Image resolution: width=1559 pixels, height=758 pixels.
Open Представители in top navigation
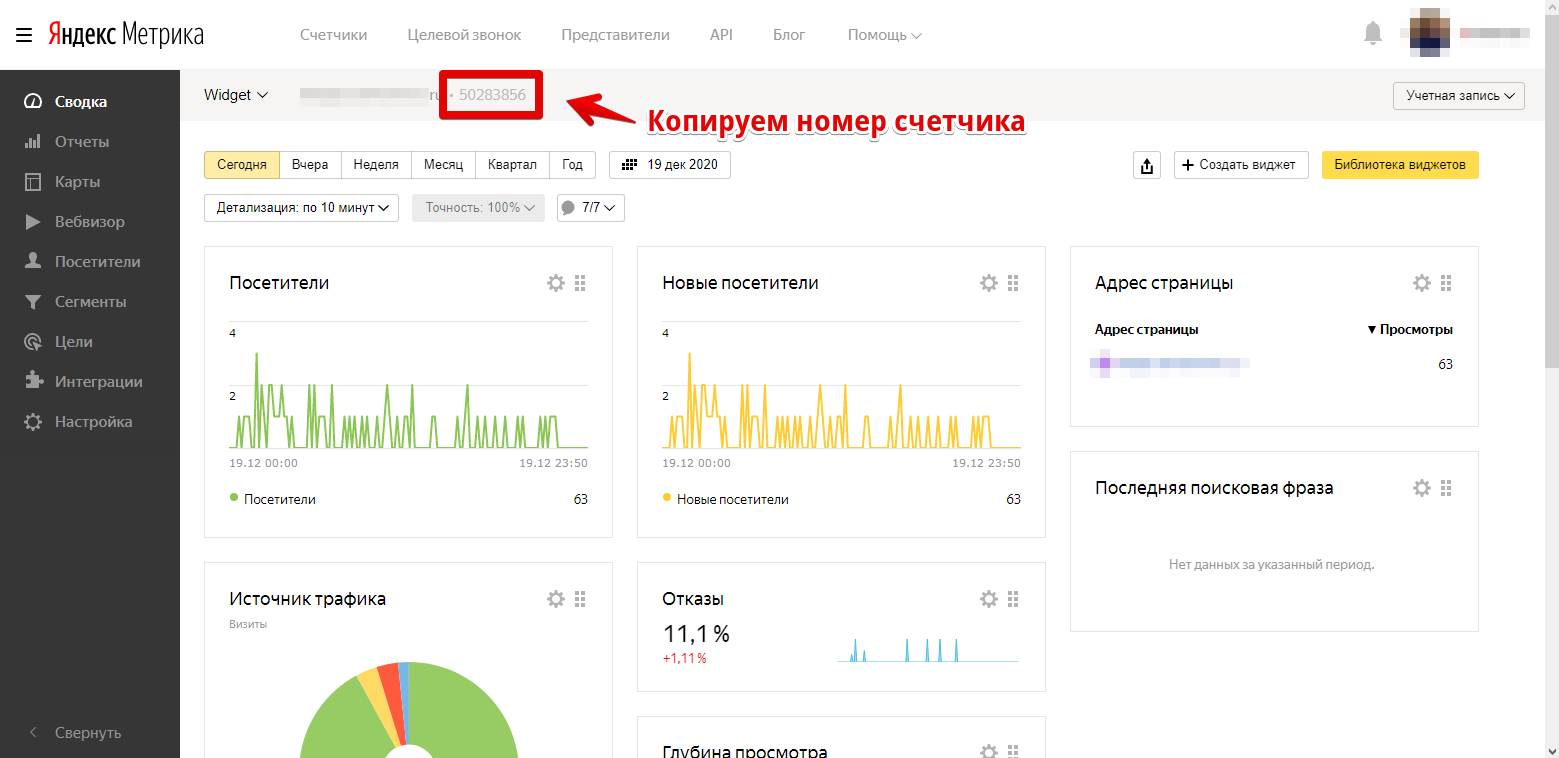tap(615, 35)
